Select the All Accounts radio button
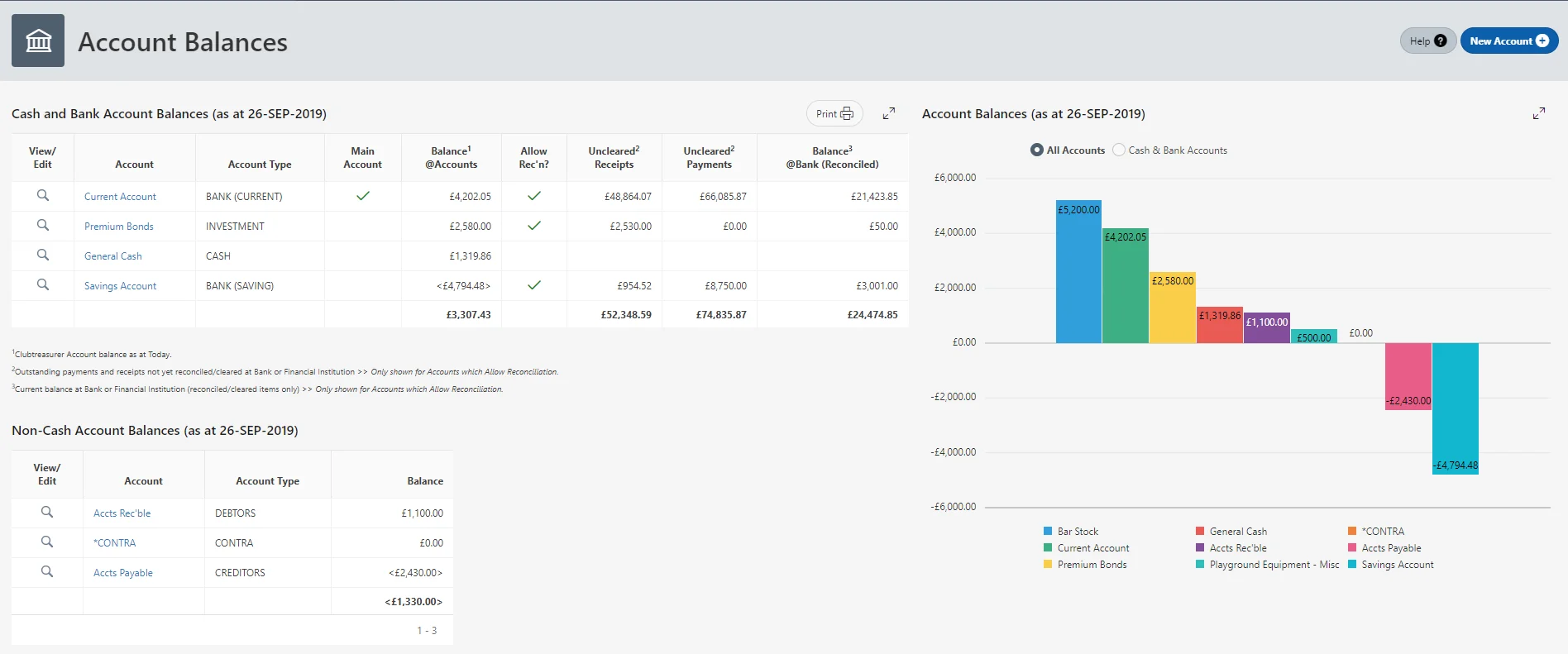This screenshot has width=1568, height=654. coord(1037,150)
